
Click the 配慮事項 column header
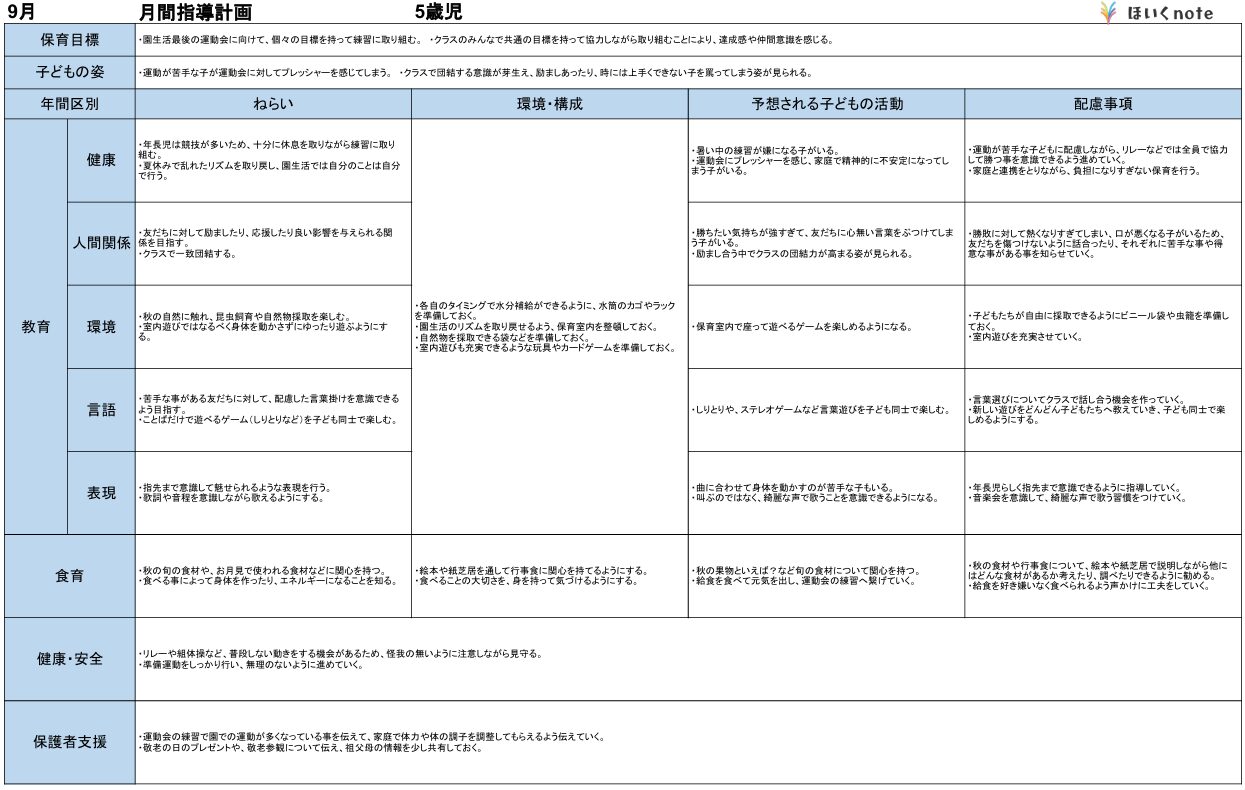point(1103,104)
